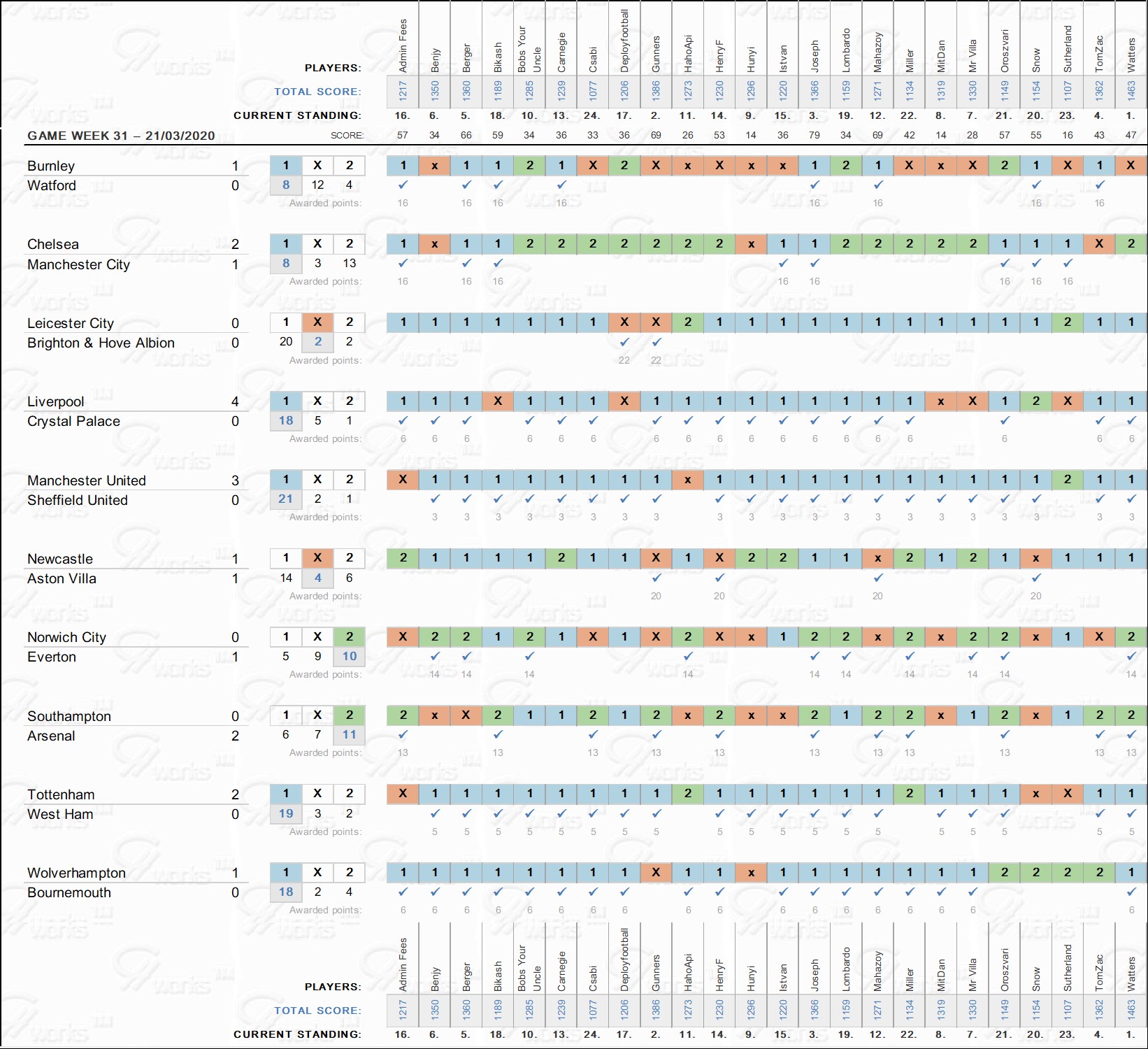This screenshot has width=1148, height=1049.
Task: Select HenryF's checkmark in the Newcastle row
Action: 719,578
